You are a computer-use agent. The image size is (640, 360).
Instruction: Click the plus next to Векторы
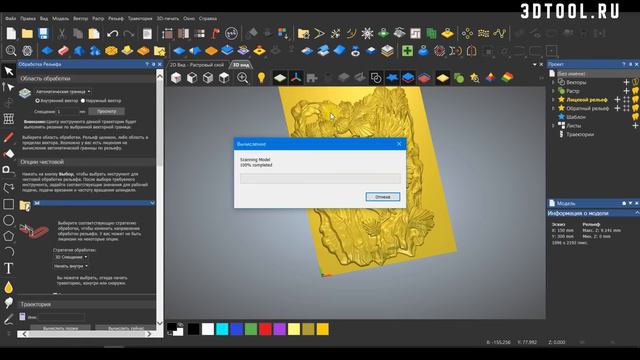pos(626,82)
